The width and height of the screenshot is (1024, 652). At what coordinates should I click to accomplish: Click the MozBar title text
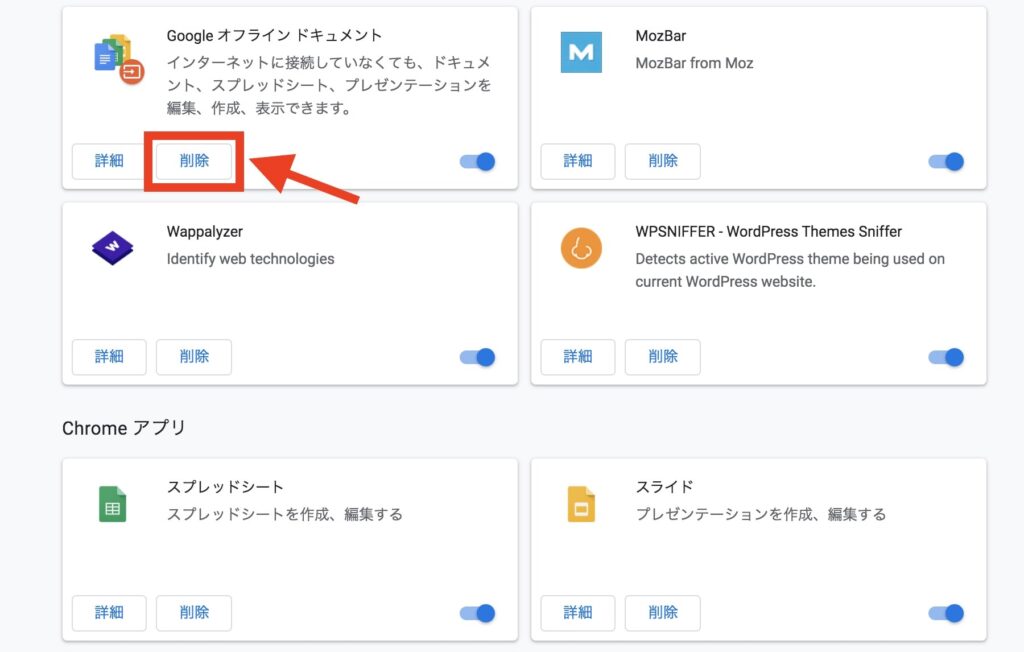661,36
